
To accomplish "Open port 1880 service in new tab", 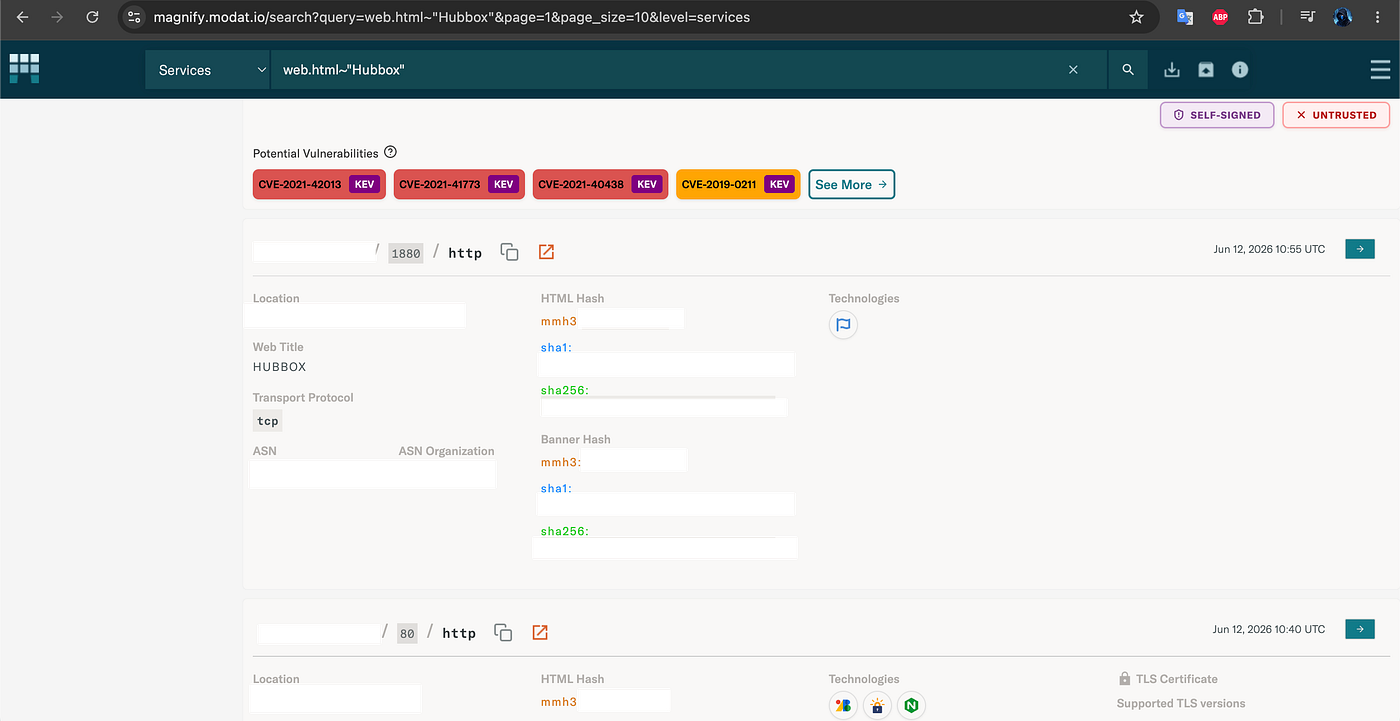I will click(x=546, y=252).
